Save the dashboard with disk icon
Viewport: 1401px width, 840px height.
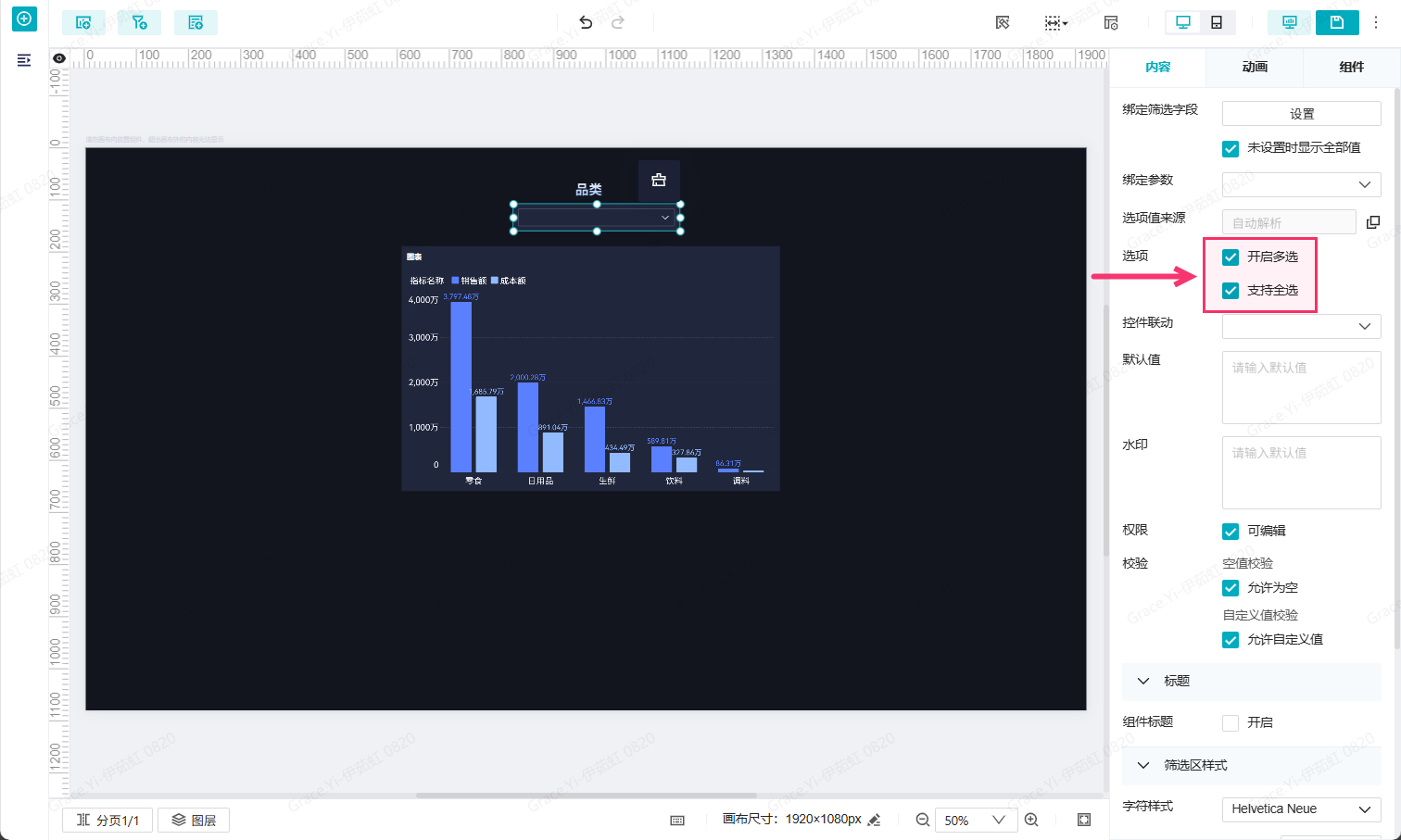1337,22
